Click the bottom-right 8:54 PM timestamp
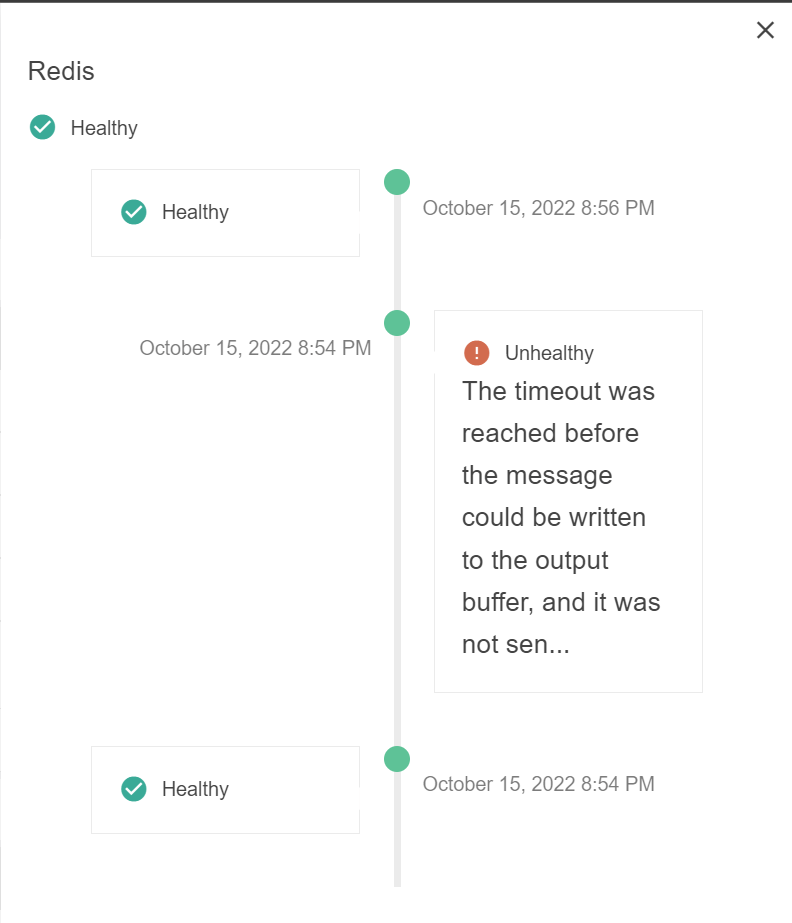Image resolution: width=792 pixels, height=923 pixels. [538, 784]
